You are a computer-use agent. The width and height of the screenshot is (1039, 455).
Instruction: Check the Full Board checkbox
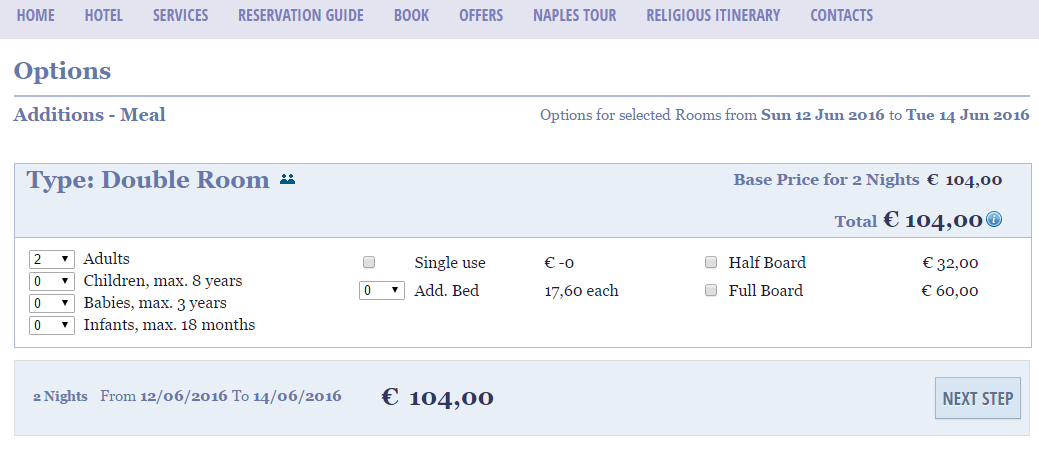tap(711, 290)
